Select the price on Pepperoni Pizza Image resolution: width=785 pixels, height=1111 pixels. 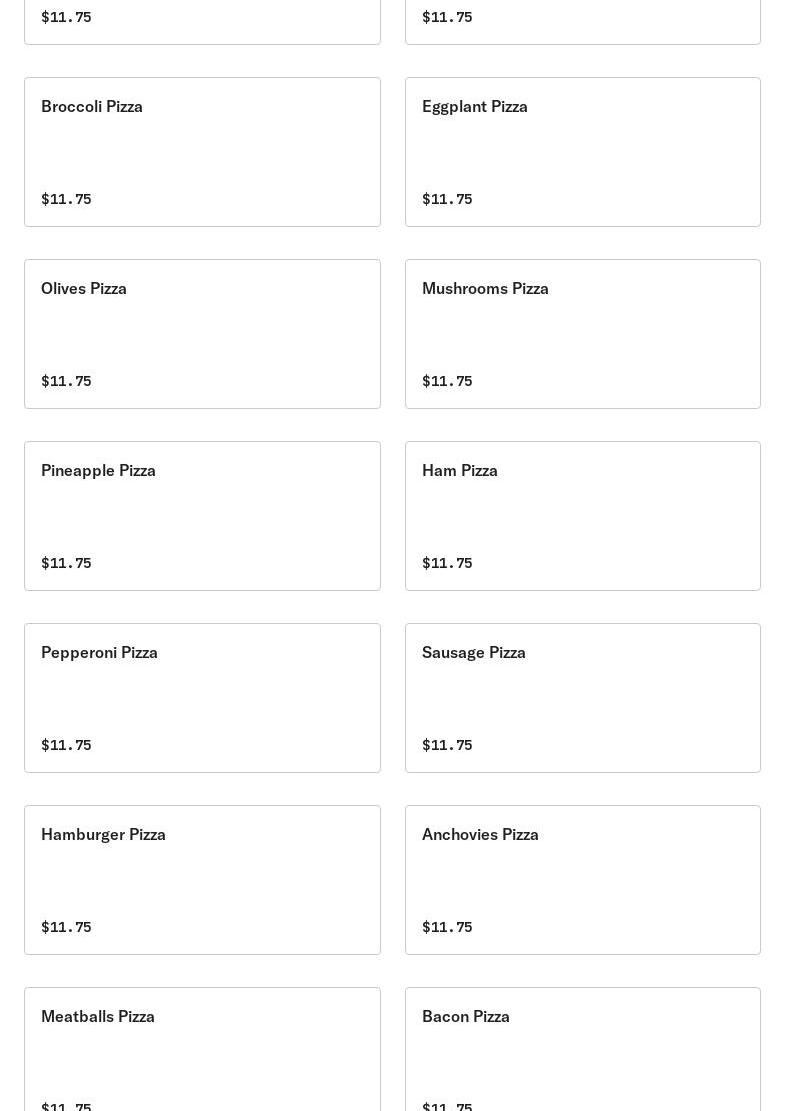(66, 745)
